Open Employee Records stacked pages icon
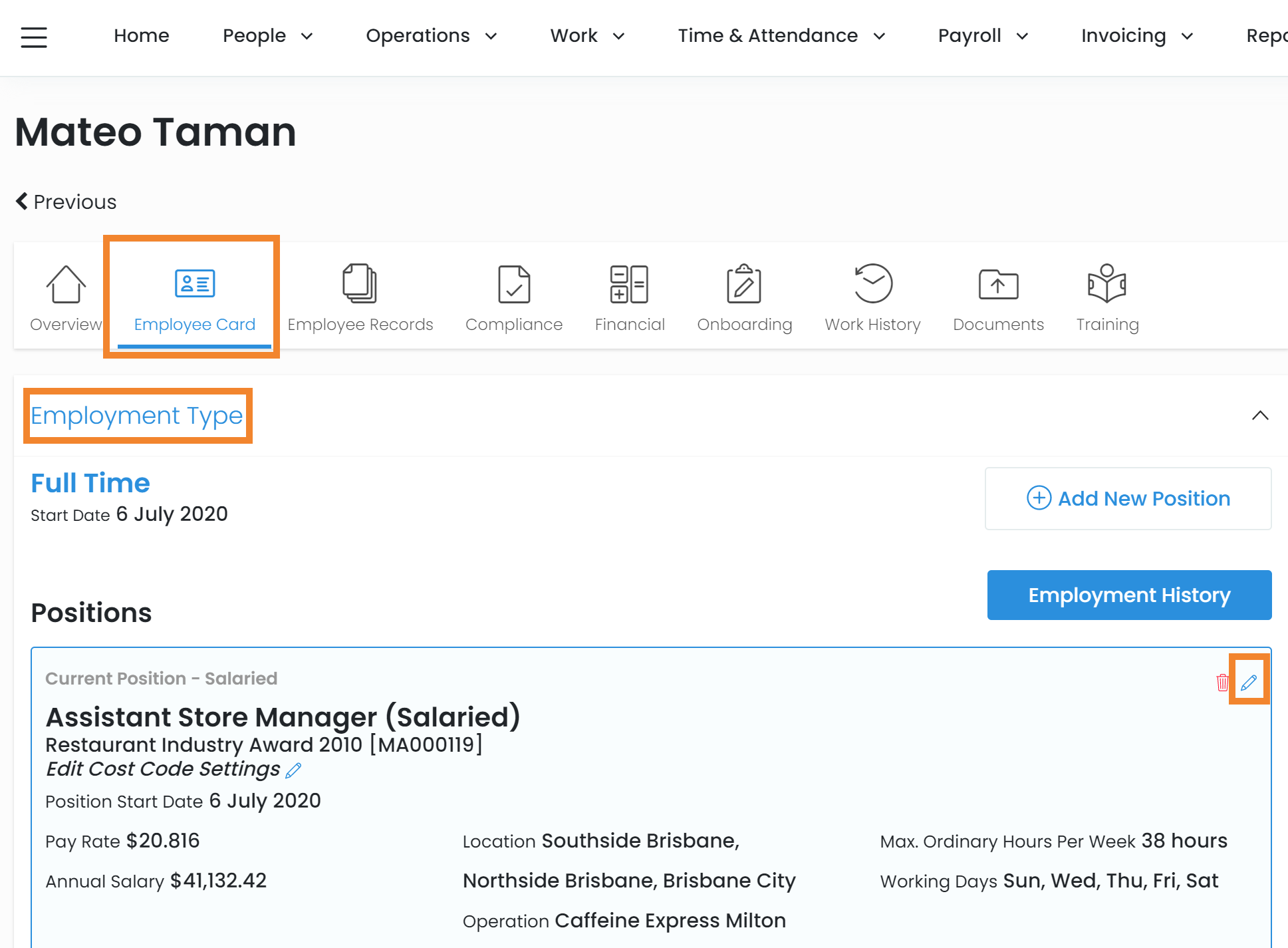 360,284
